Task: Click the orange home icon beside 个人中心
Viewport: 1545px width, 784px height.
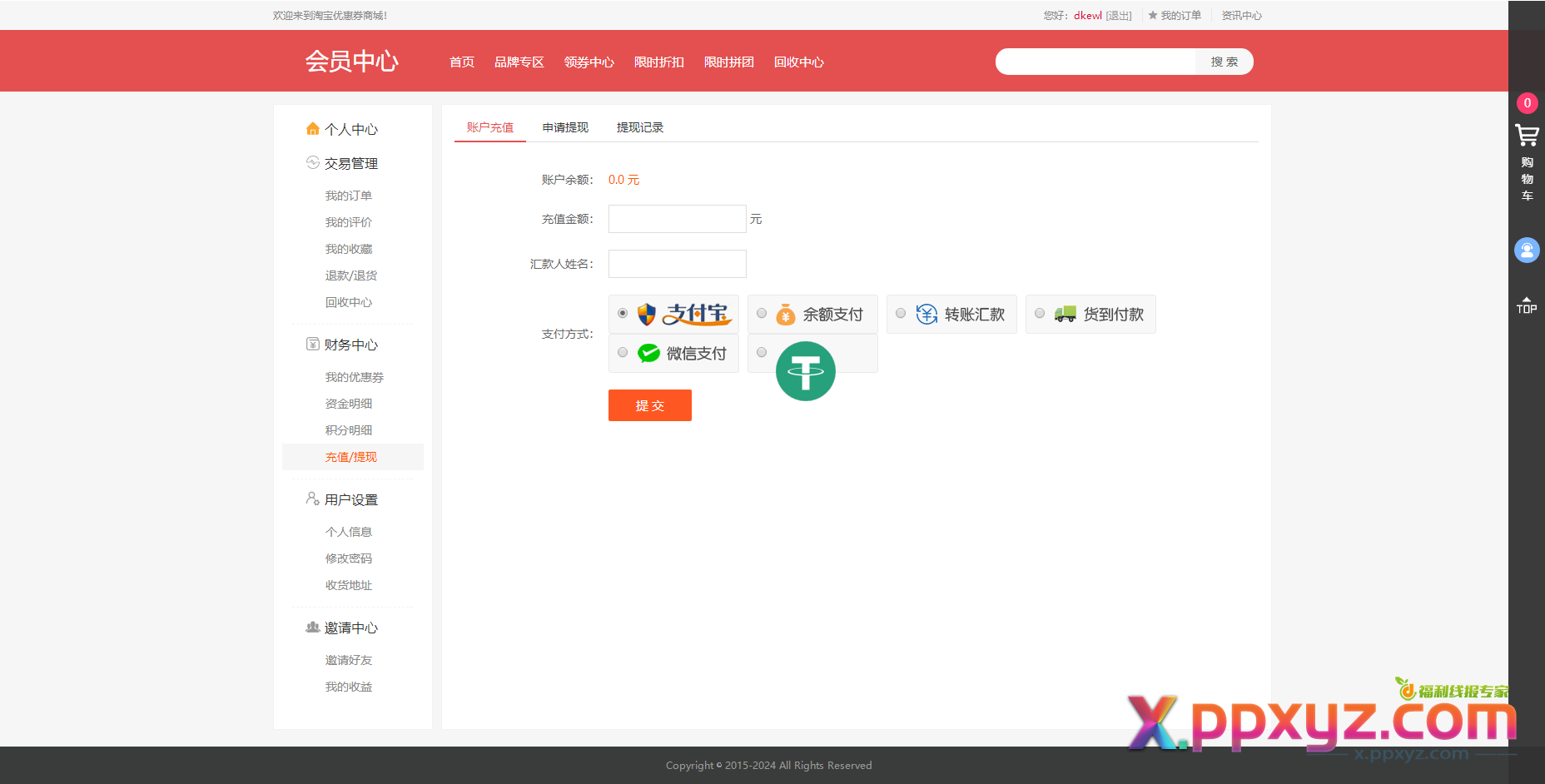Action: tap(313, 128)
